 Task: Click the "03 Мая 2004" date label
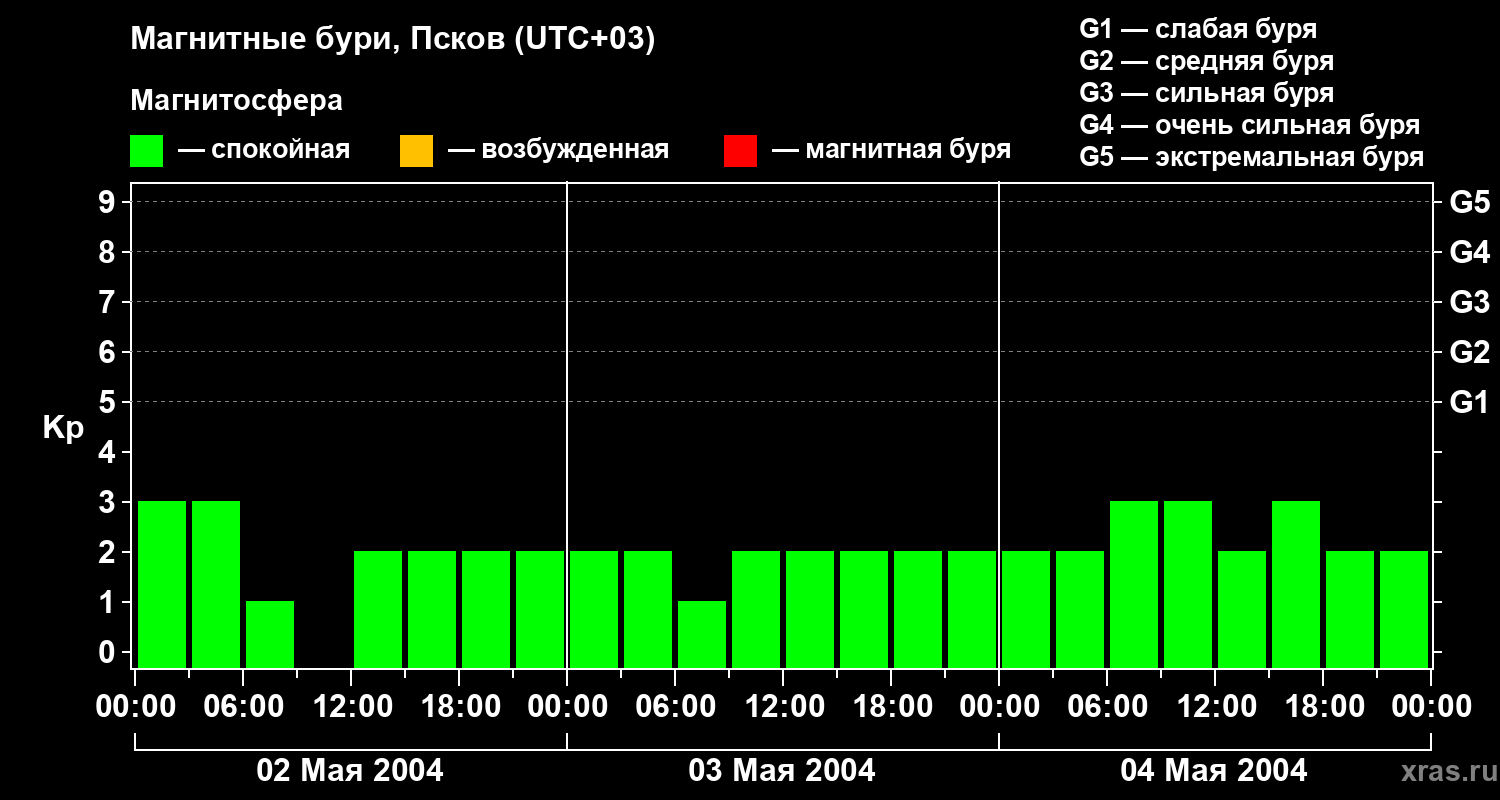click(782, 770)
